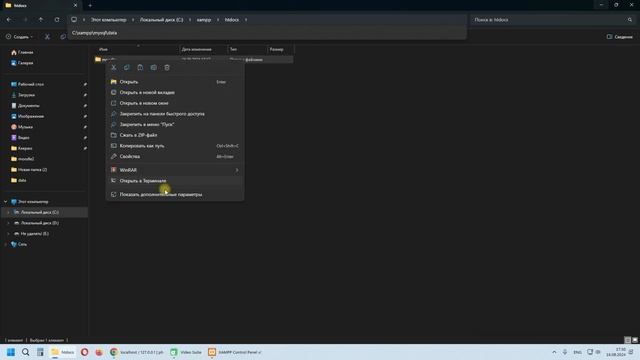Open the Документы quick access folder
640x360 pixels.
(x=29, y=105)
